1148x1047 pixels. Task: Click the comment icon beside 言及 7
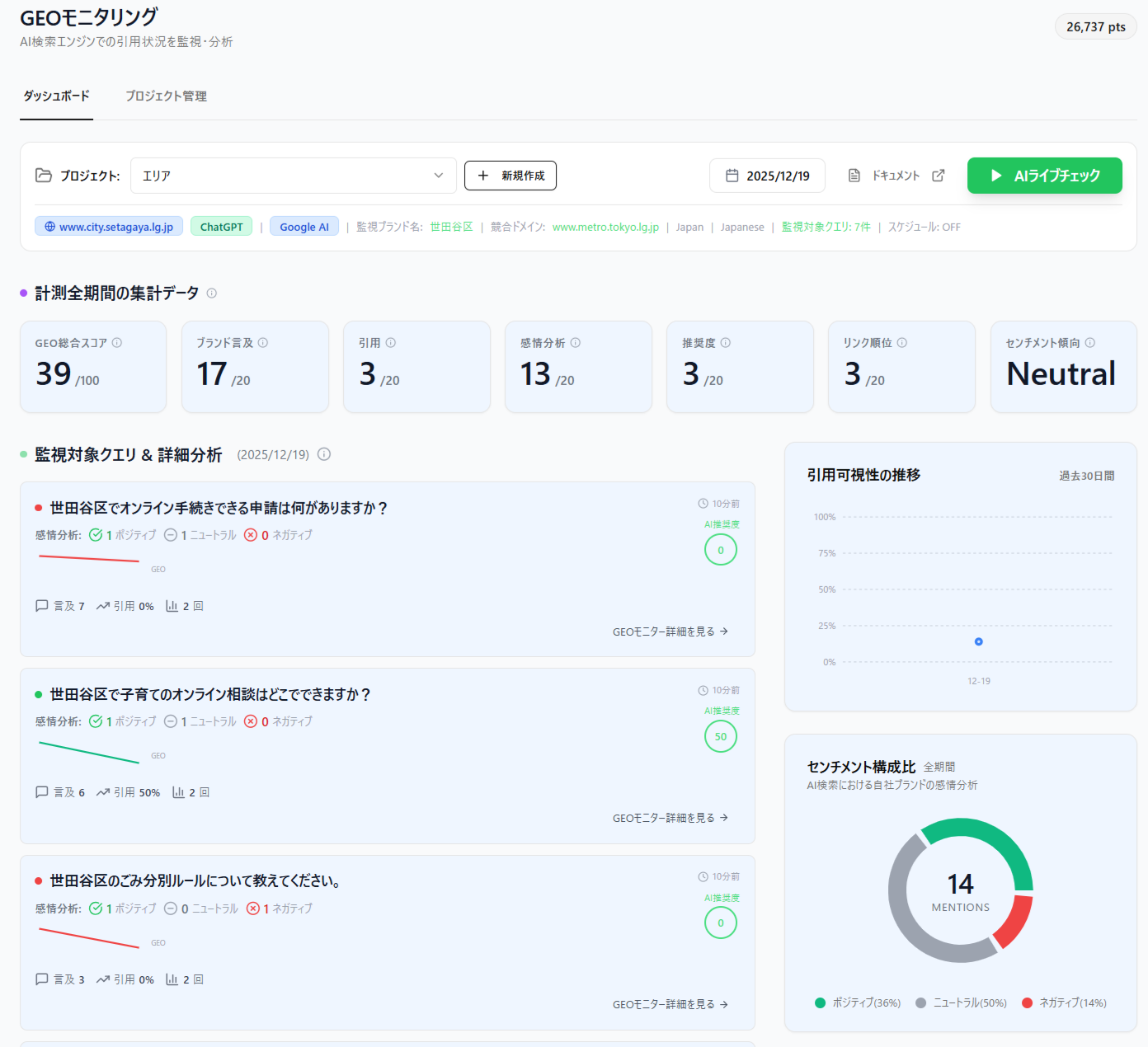tap(42, 606)
